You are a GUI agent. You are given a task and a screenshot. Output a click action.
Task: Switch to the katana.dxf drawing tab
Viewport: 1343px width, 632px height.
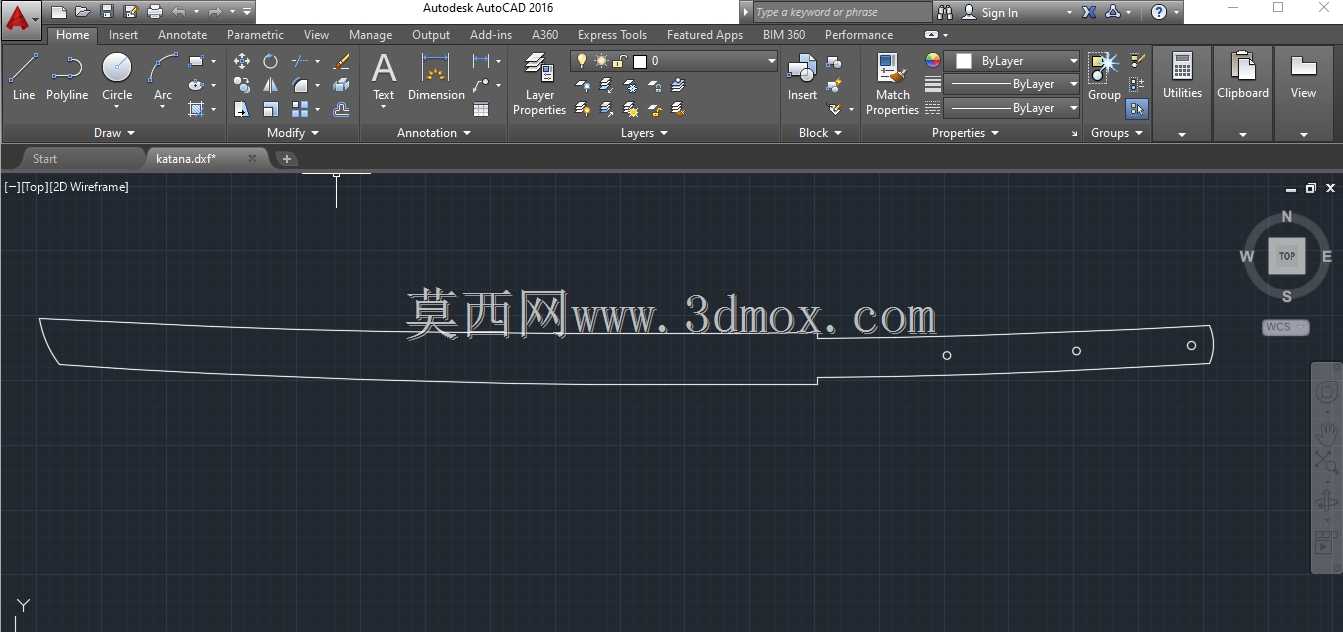tap(205, 158)
